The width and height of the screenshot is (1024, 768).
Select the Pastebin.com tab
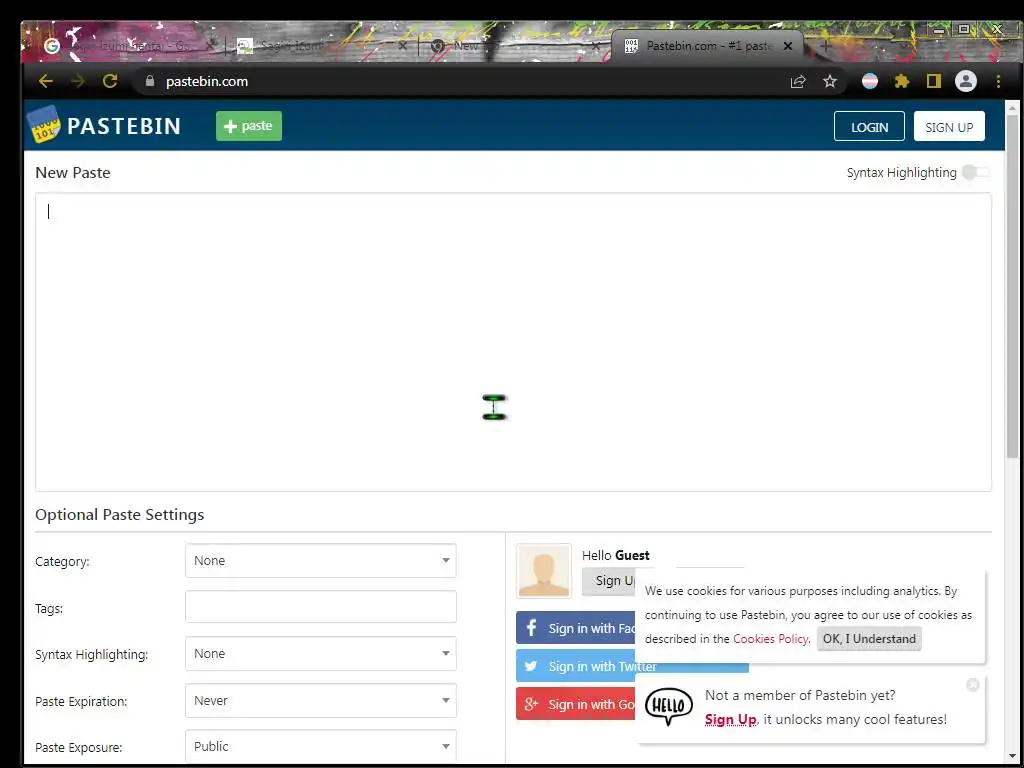click(705, 46)
